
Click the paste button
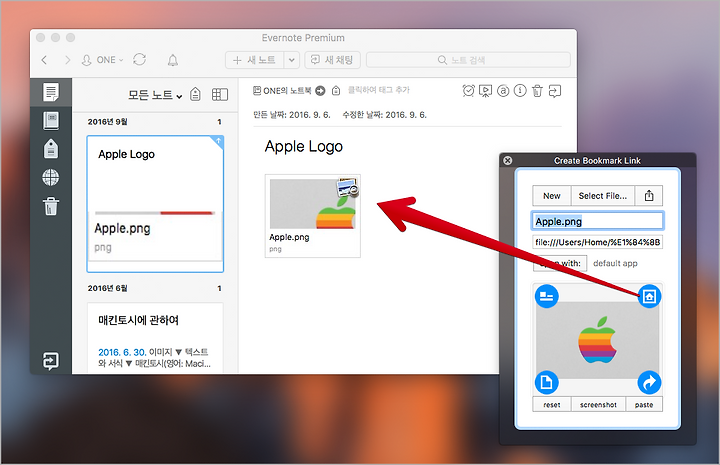pyautogui.click(x=644, y=405)
